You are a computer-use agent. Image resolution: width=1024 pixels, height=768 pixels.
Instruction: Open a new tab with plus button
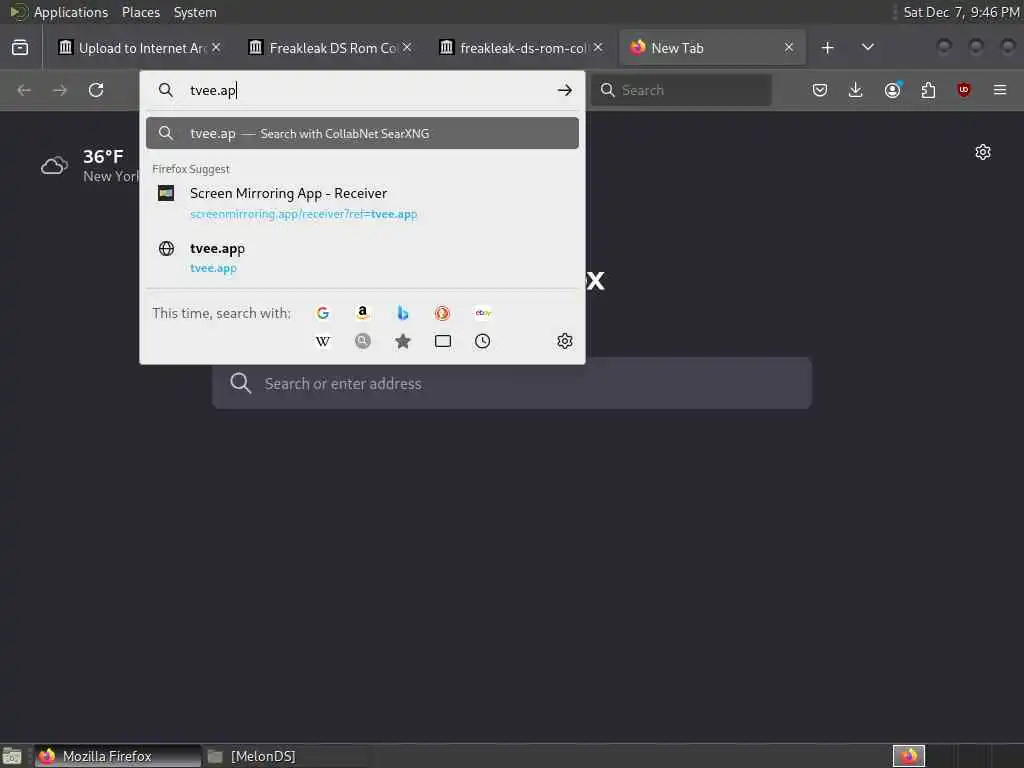click(x=827, y=48)
